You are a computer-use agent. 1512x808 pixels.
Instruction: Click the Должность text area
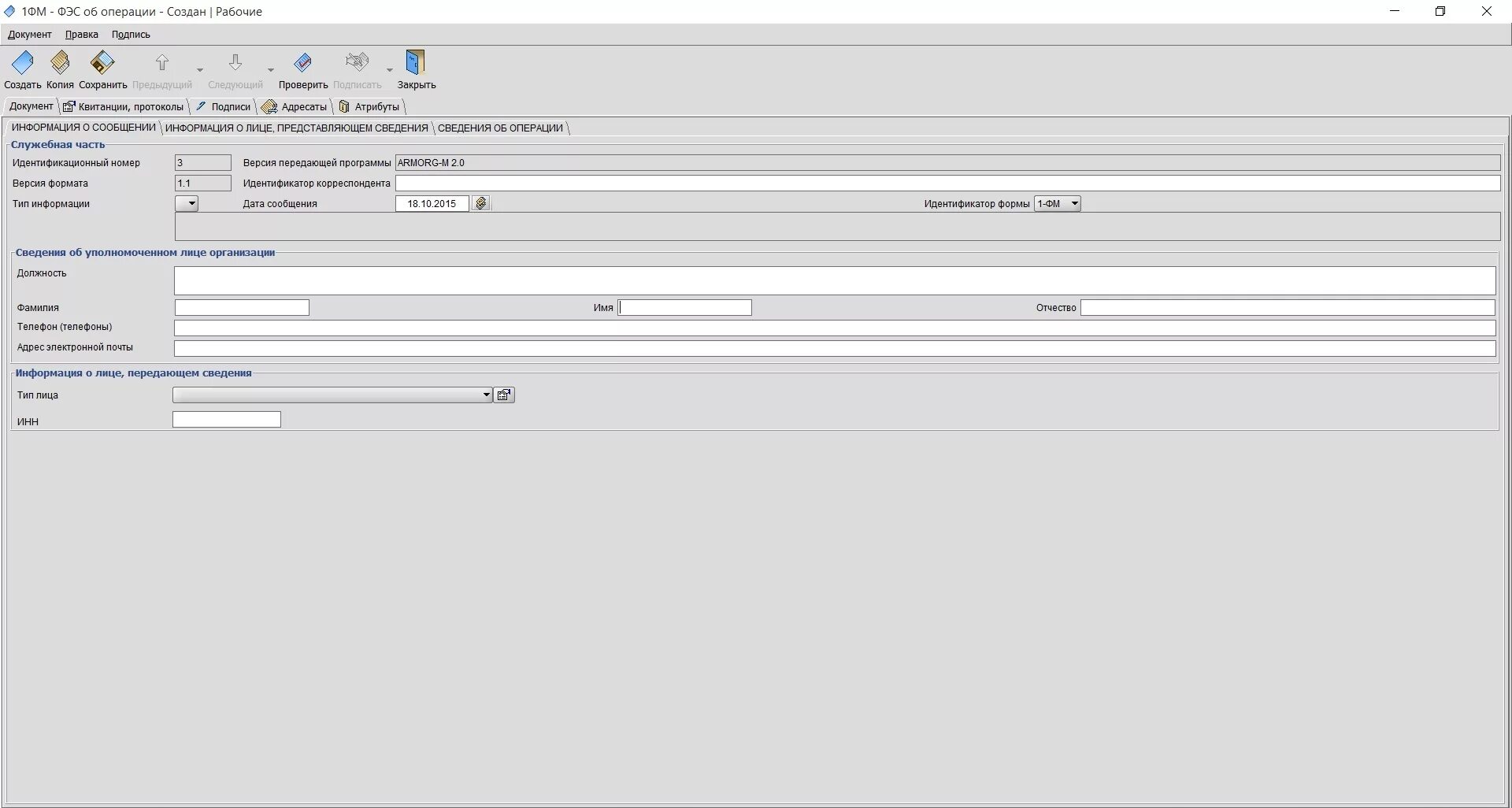point(835,280)
